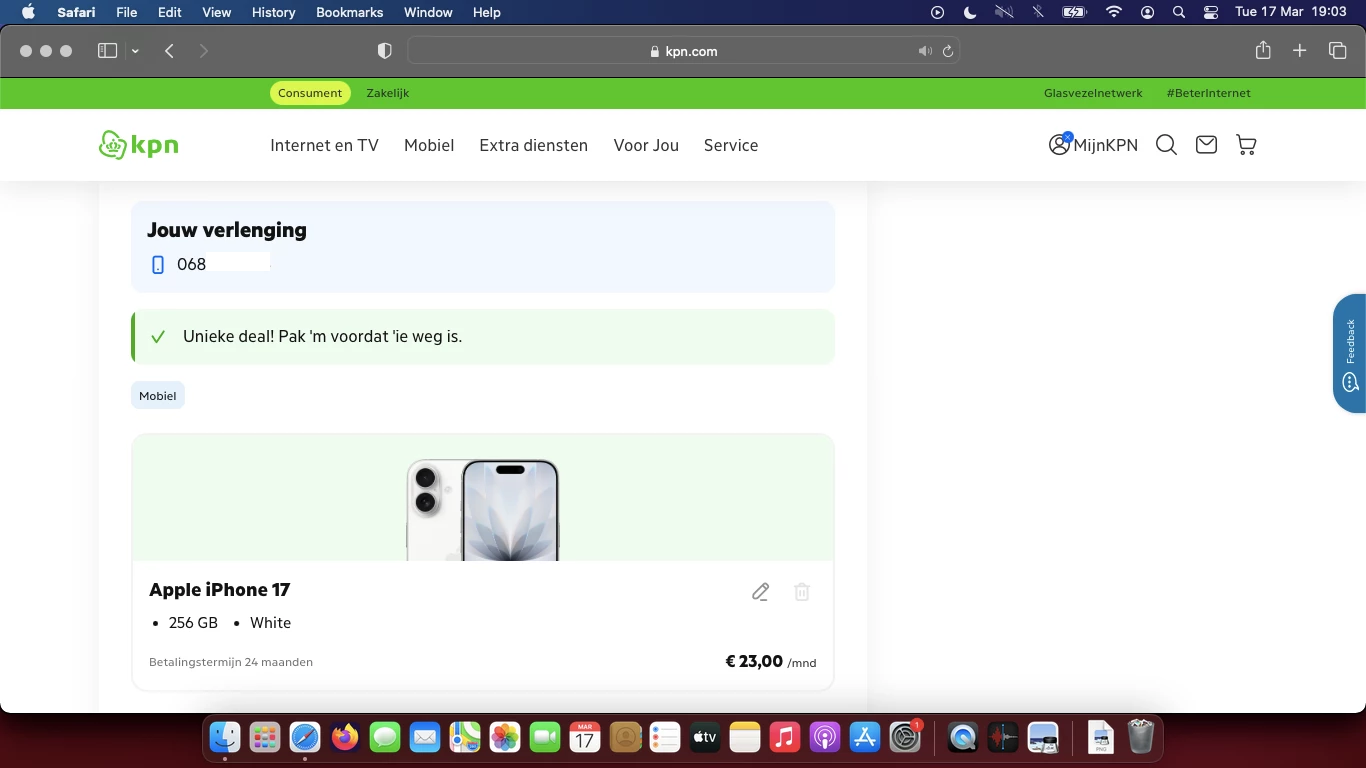Click the '256 GB' storage bullet
The height and width of the screenshot is (768, 1366).
click(193, 623)
